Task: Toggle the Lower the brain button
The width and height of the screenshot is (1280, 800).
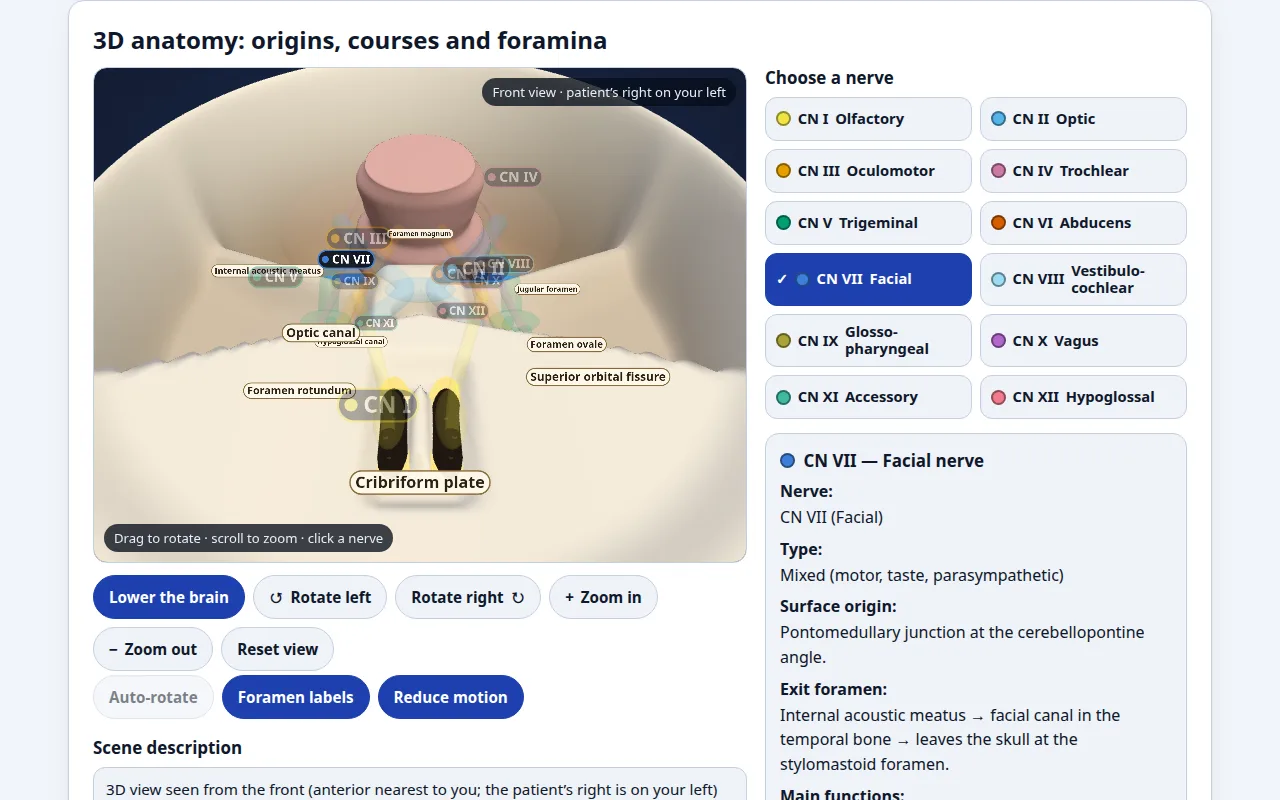Action: (169, 597)
